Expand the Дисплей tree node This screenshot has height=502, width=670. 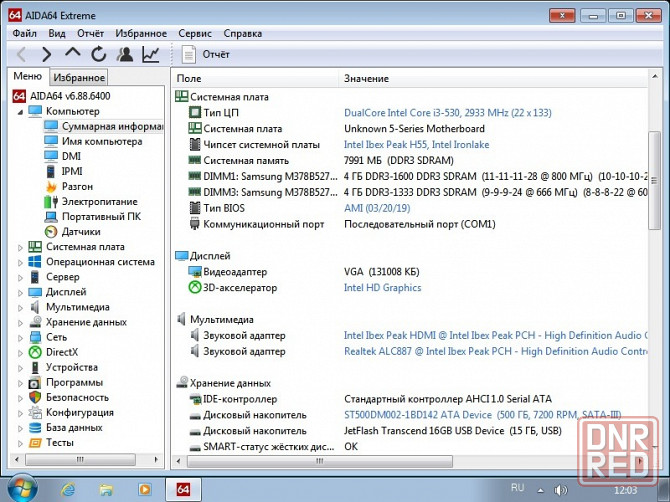click(x=20, y=293)
